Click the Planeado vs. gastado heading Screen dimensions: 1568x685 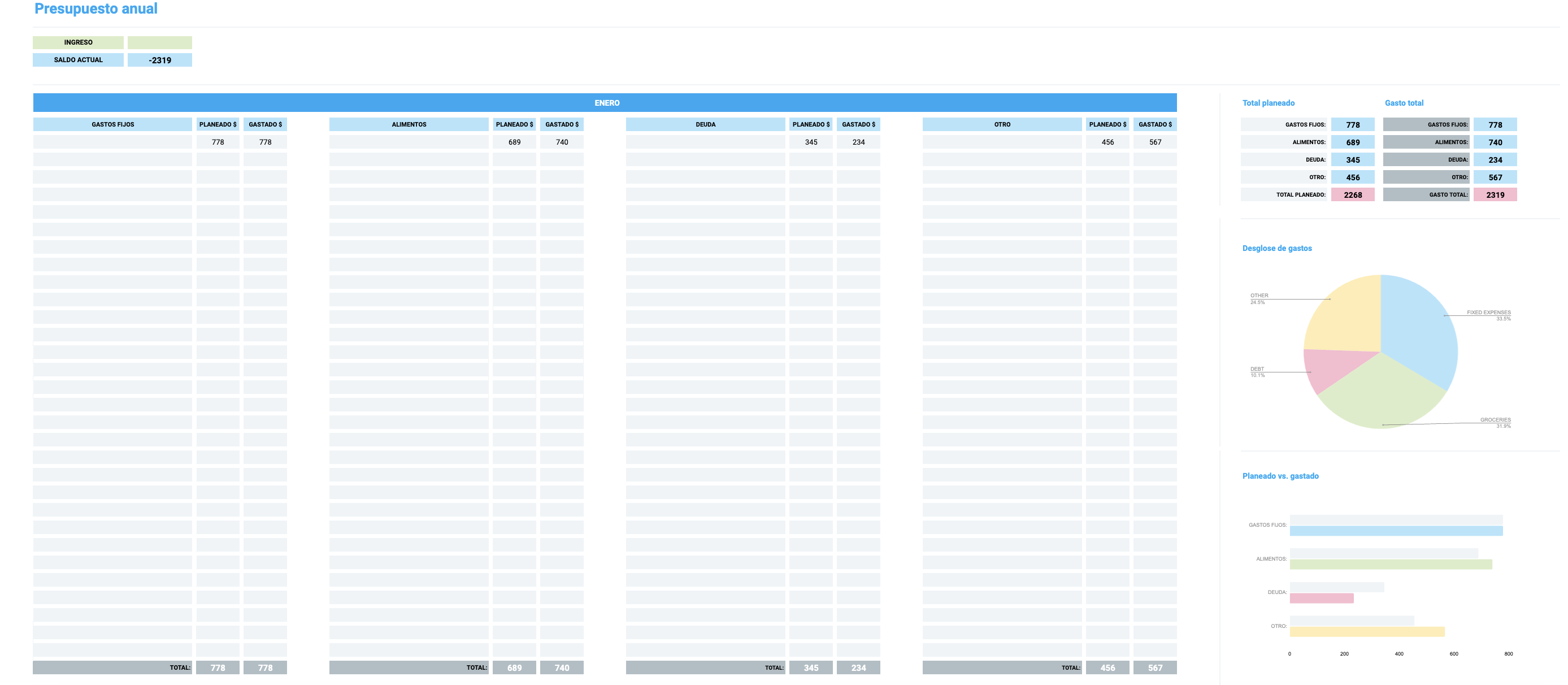(x=1280, y=476)
